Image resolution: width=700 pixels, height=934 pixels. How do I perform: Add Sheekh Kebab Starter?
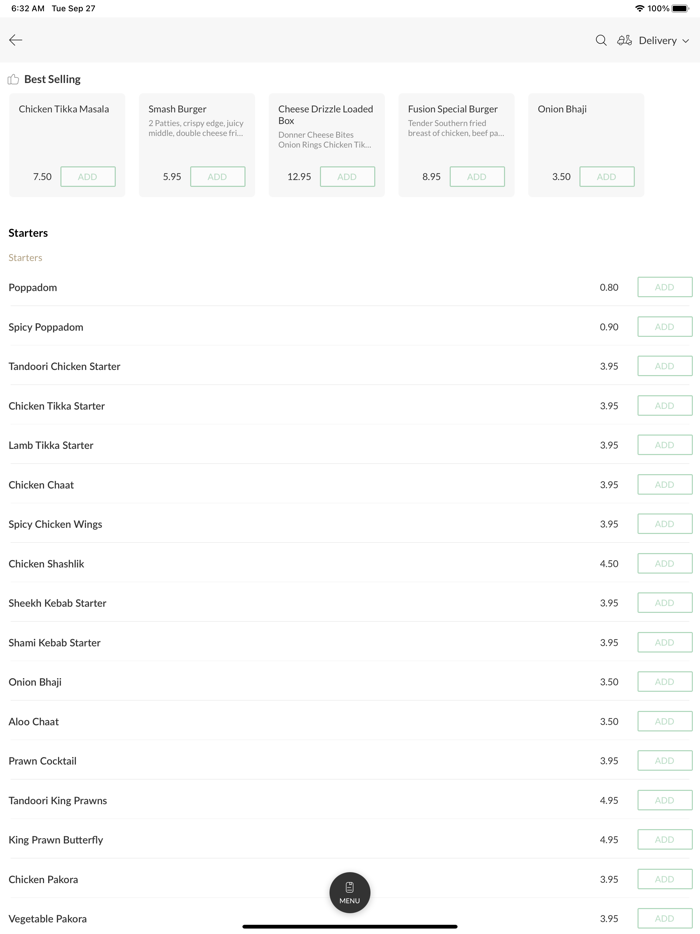[x=665, y=603]
